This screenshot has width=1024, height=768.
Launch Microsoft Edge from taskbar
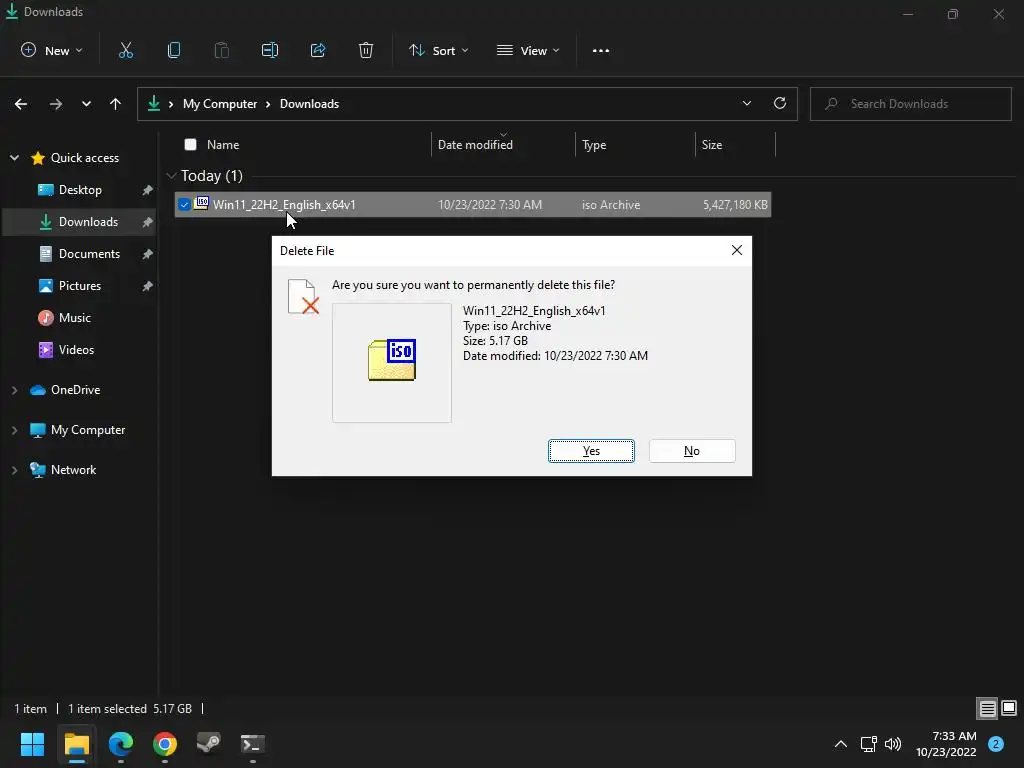click(121, 744)
